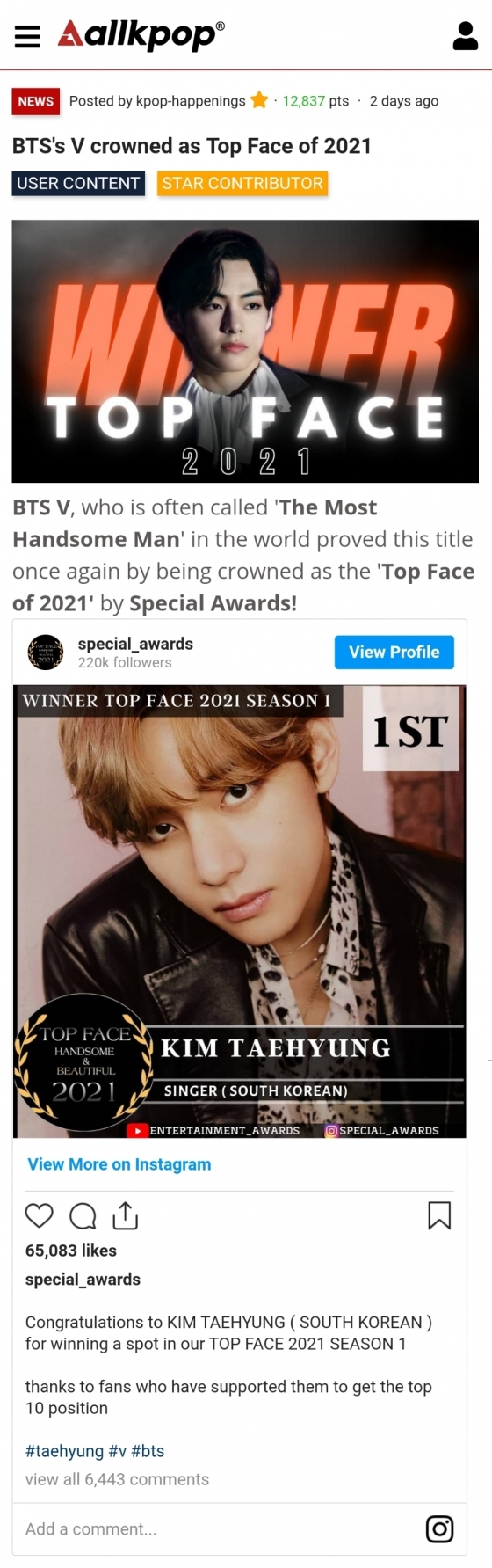492x1568 pixels.
Task: Open View More on Instagram link
Action: (119, 1164)
